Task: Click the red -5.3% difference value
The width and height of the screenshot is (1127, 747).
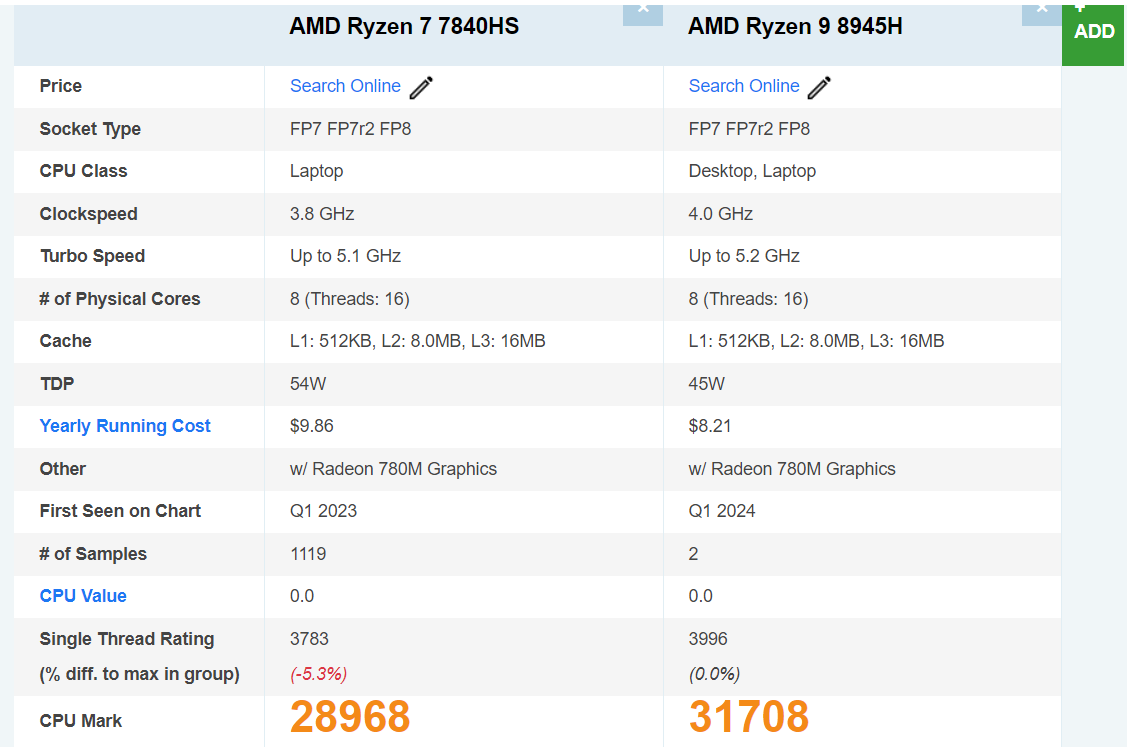Action: click(x=319, y=674)
